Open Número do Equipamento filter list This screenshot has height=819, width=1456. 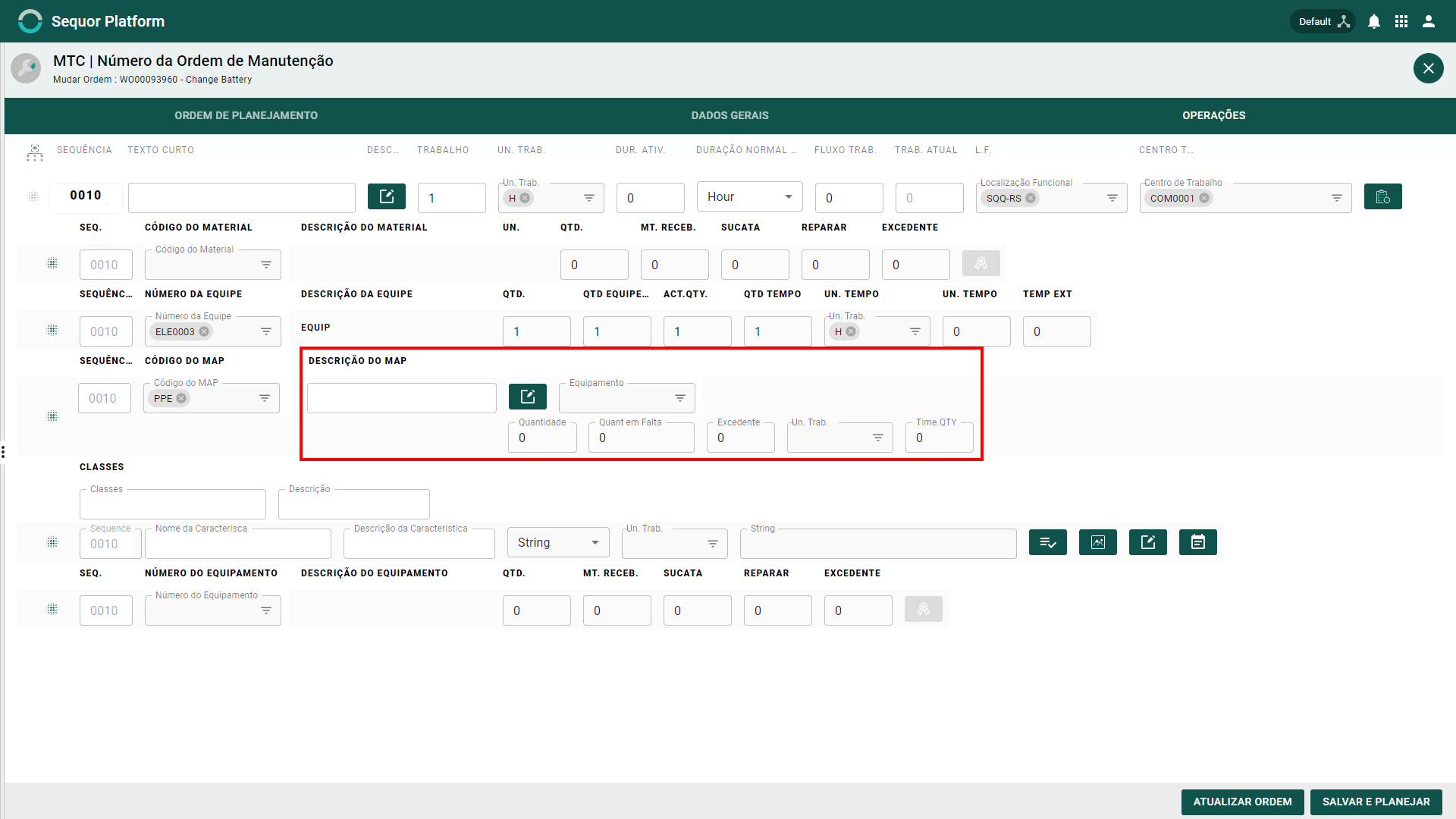point(266,610)
